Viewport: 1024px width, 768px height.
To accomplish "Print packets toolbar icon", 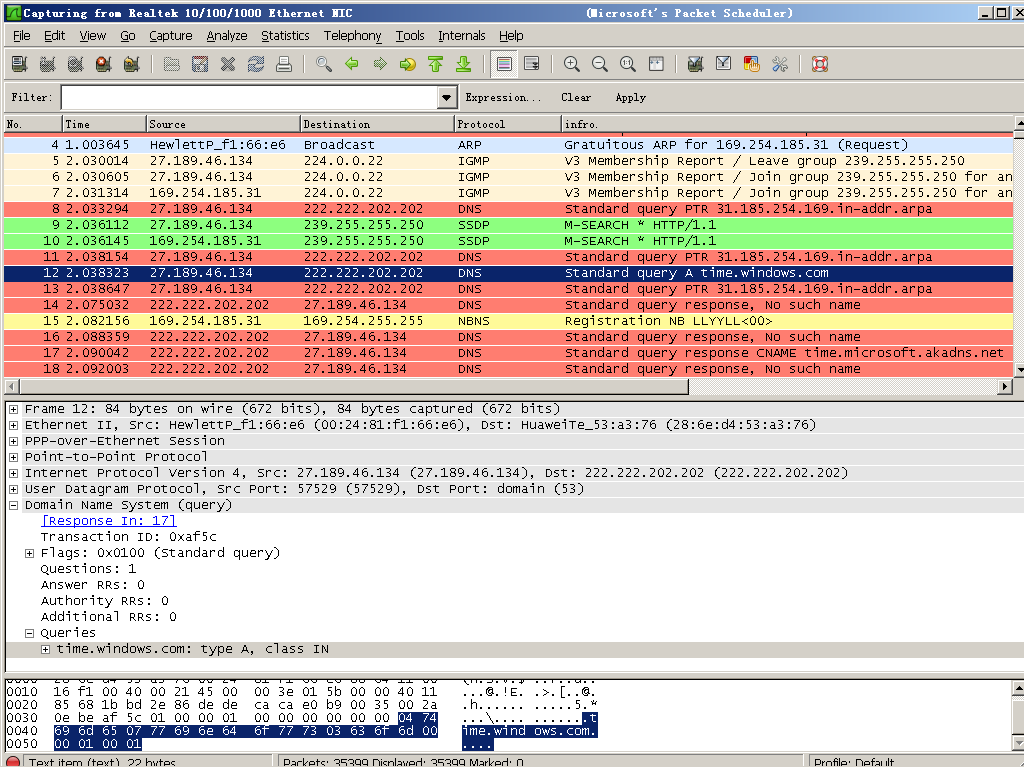I will click(283, 64).
